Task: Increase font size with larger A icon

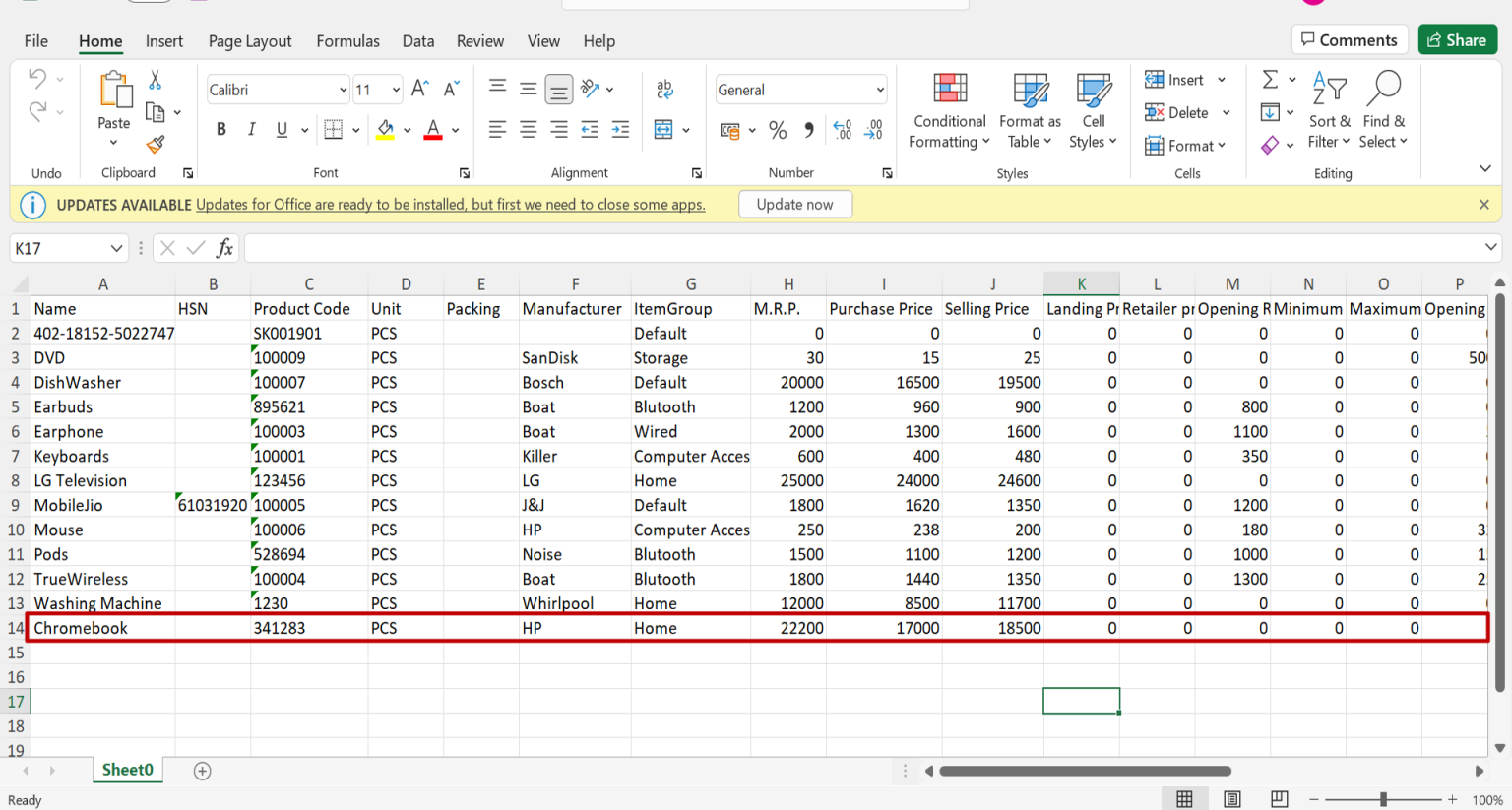Action: point(419,89)
